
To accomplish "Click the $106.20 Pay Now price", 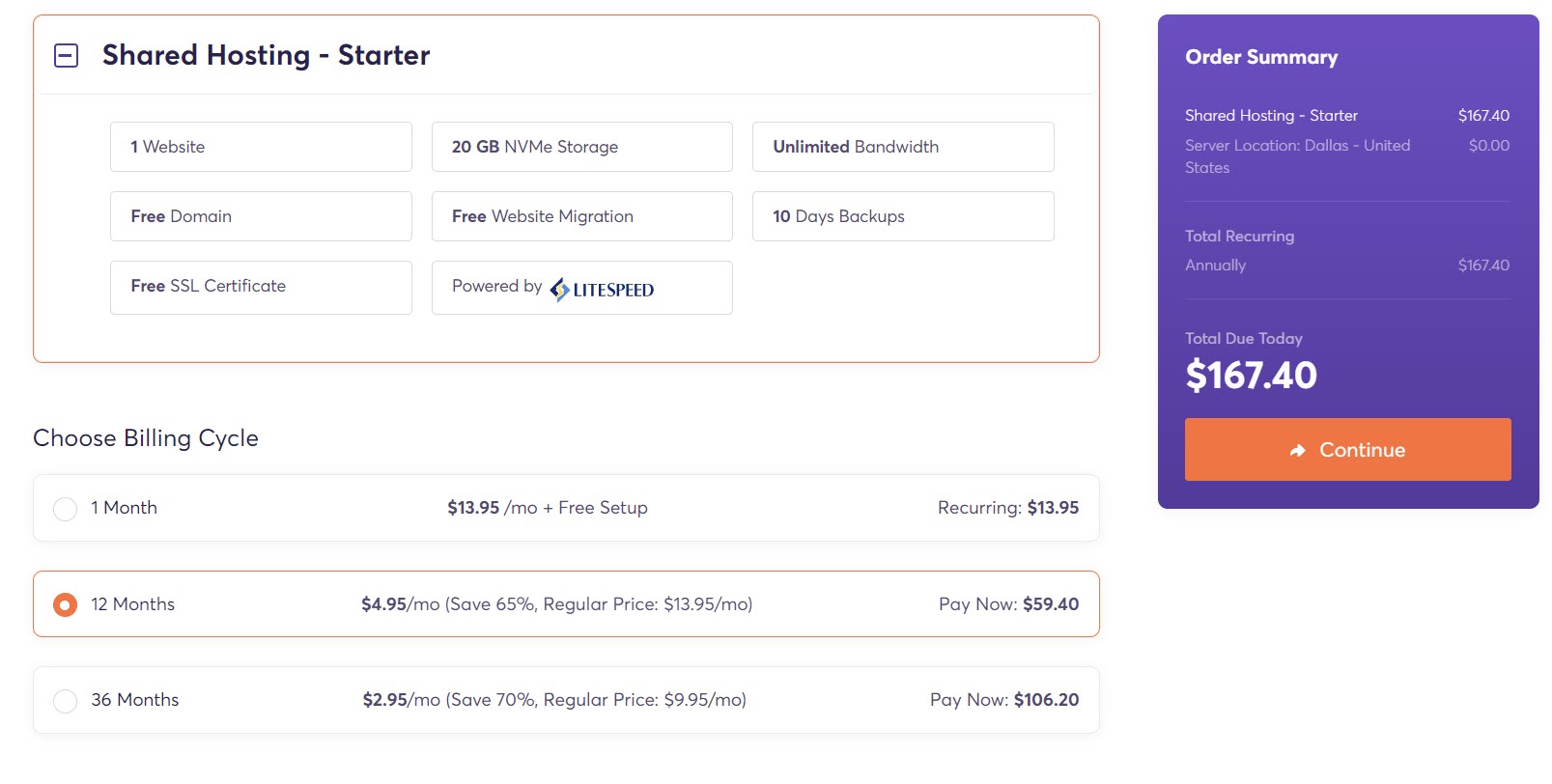I will (1046, 700).
